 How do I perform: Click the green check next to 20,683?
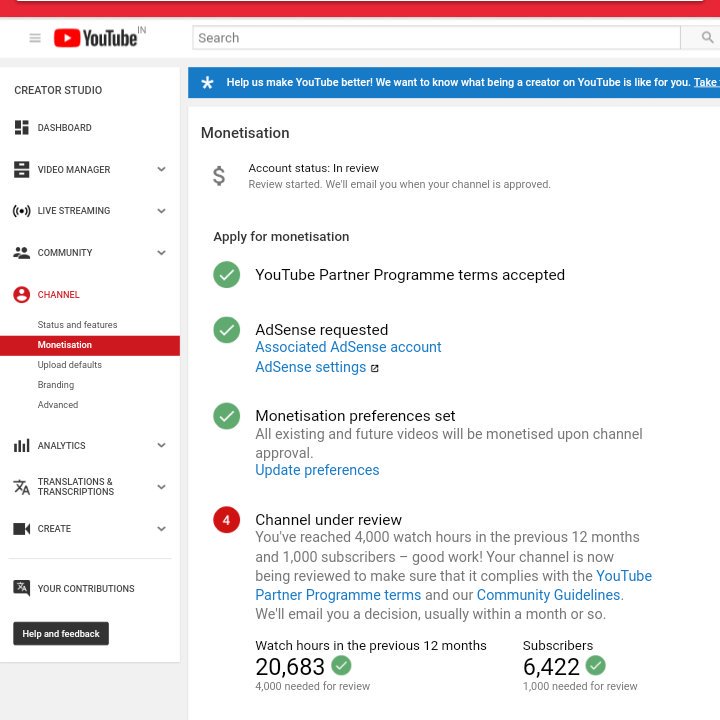tap(341, 665)
